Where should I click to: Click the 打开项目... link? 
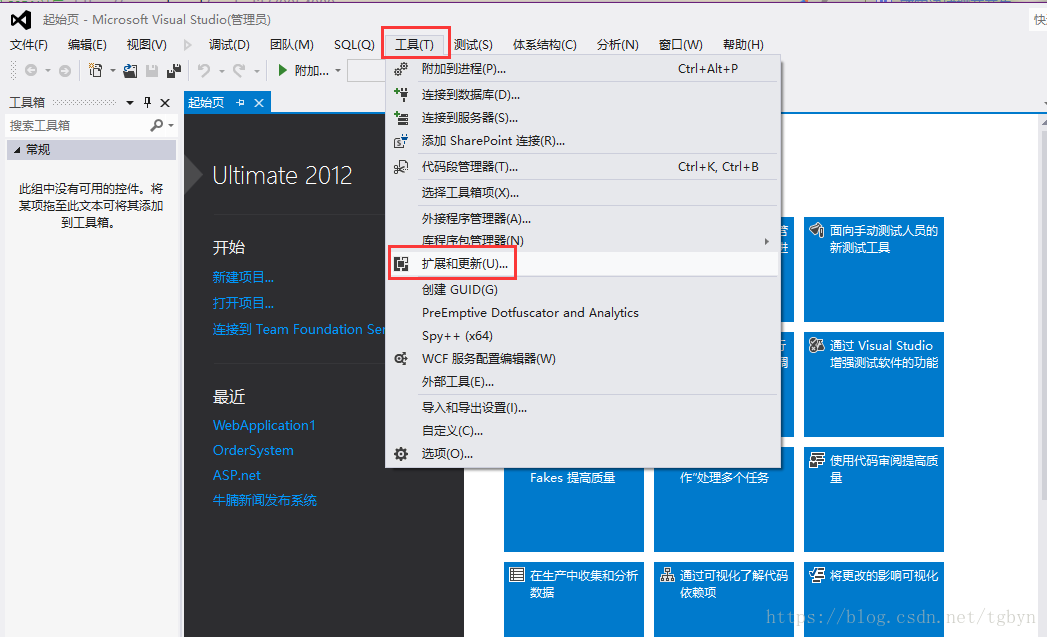coord(243,303)
